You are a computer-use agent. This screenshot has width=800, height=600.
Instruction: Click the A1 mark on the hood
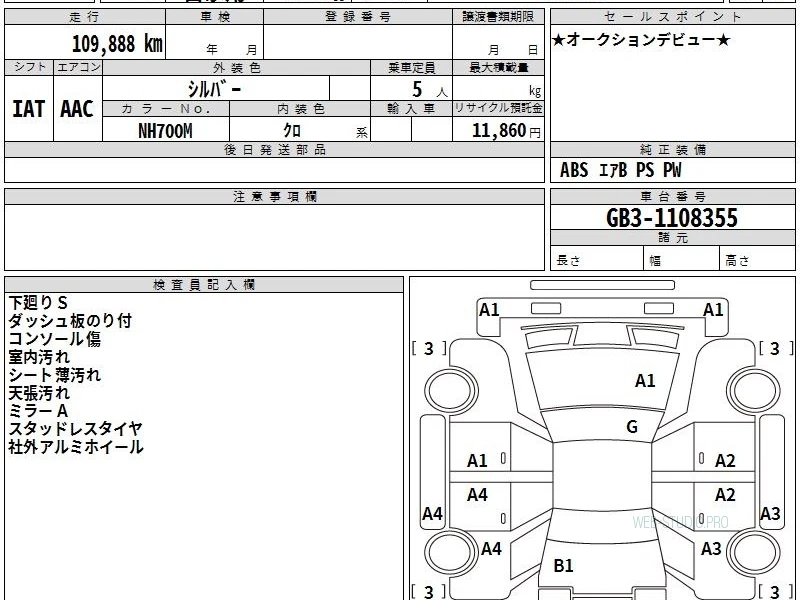(x=645, y=381)
